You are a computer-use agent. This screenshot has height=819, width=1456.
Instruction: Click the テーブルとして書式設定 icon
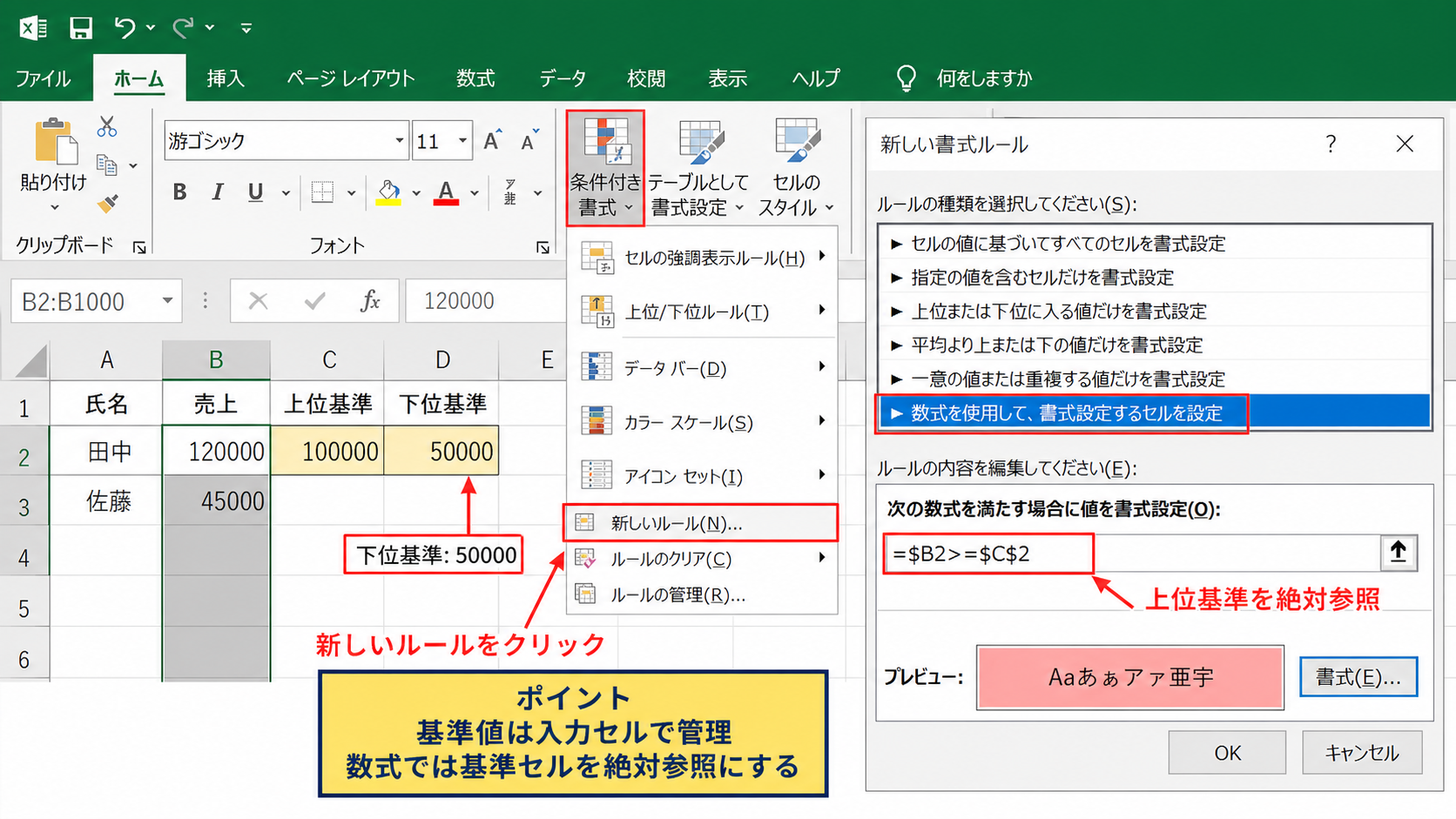700,142
